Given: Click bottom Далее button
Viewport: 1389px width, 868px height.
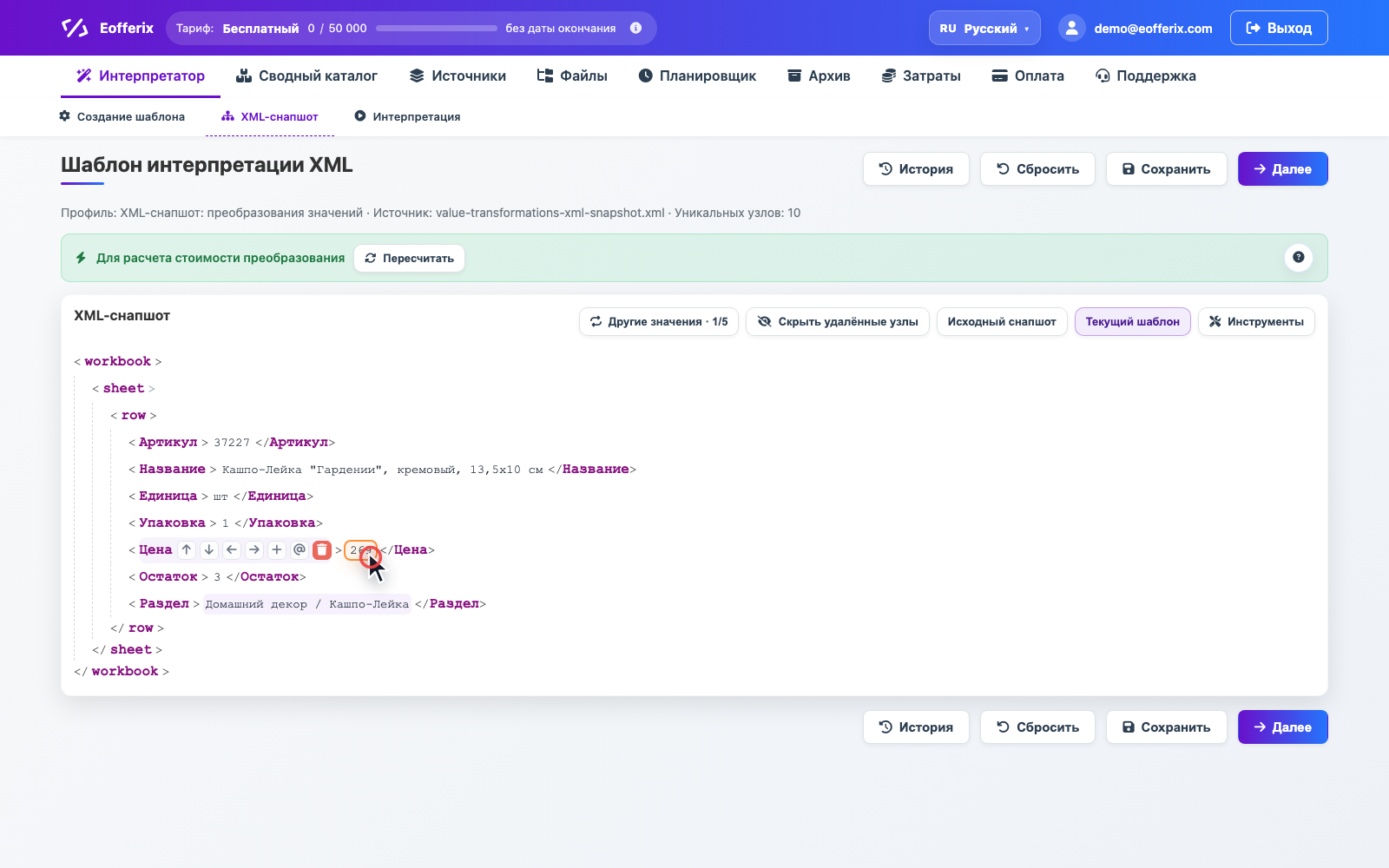Looking at the screenshot, I should [x=1282, y=727].
